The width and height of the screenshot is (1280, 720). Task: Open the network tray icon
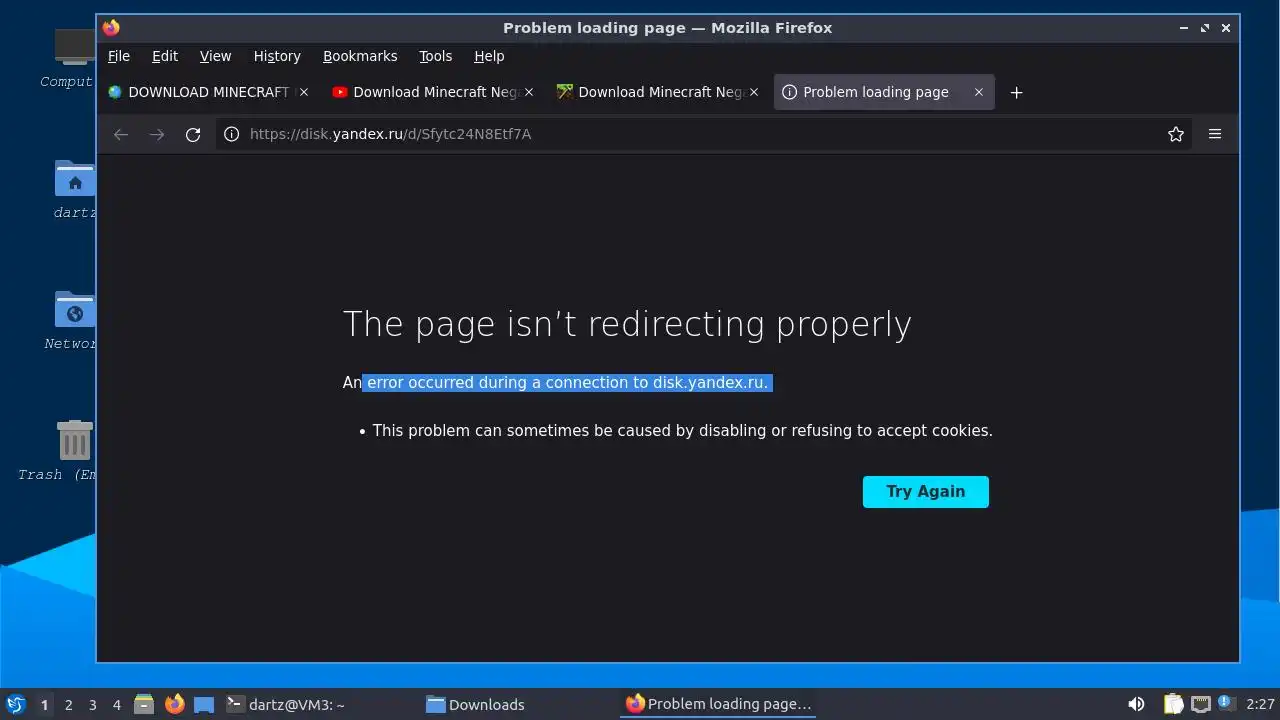pyautogui.click(x=1200, y=704)
